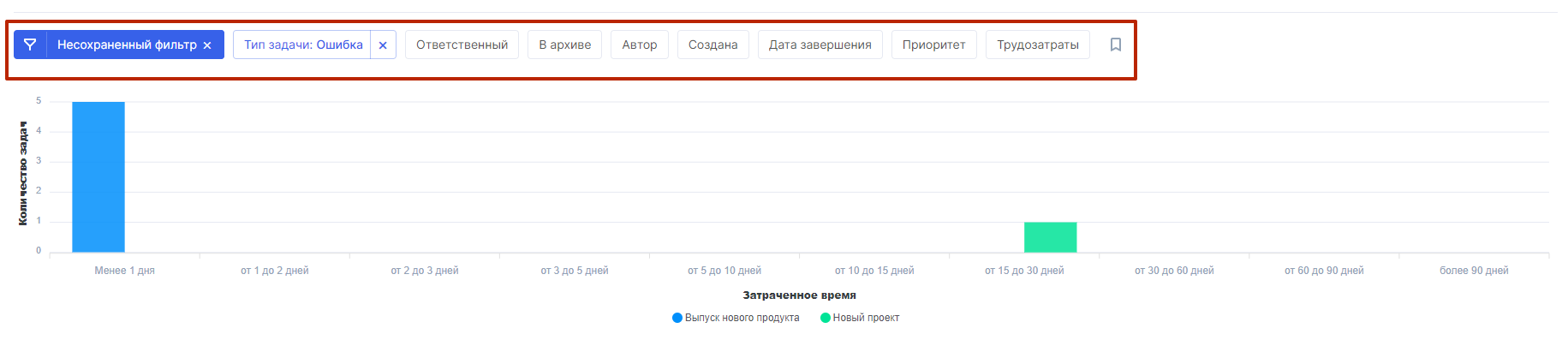Click the Несохраненный фильтр button label

point(127,45)
